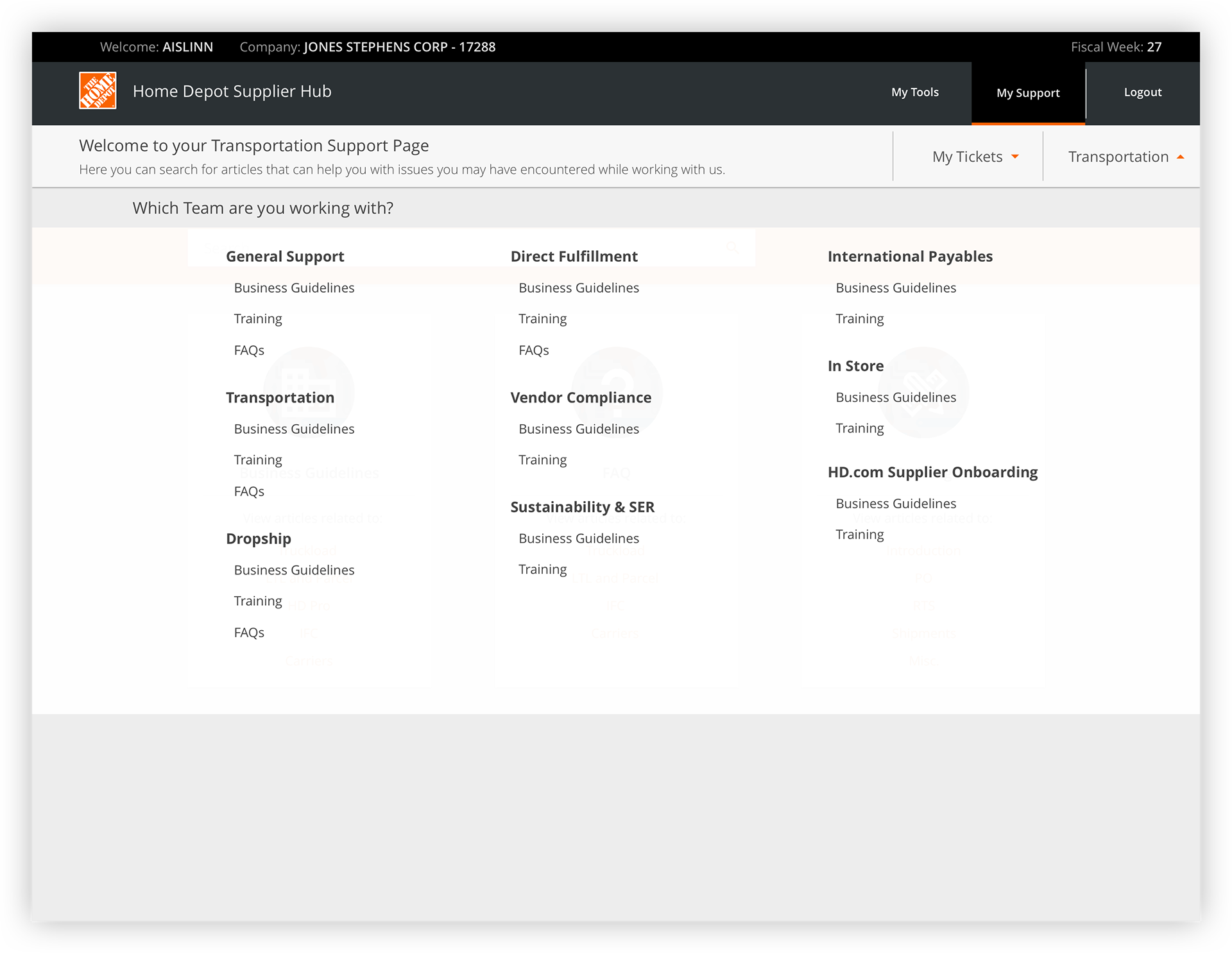1232x953 pixels.
Task: Open FAQs under Dropship
Action: click(249, 633)
